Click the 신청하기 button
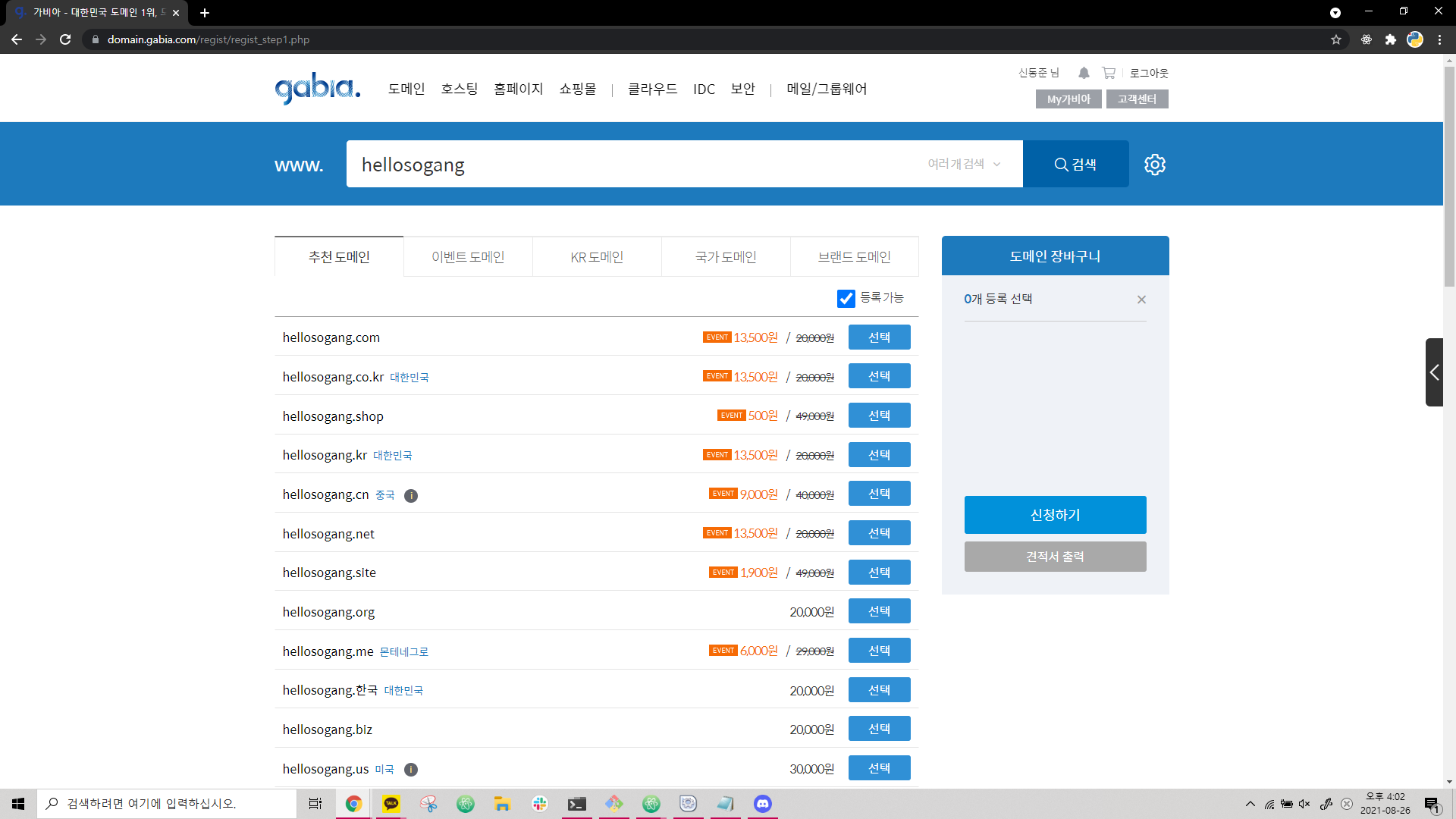This screenshot has width=1456, height=819. pos(1055,515)
